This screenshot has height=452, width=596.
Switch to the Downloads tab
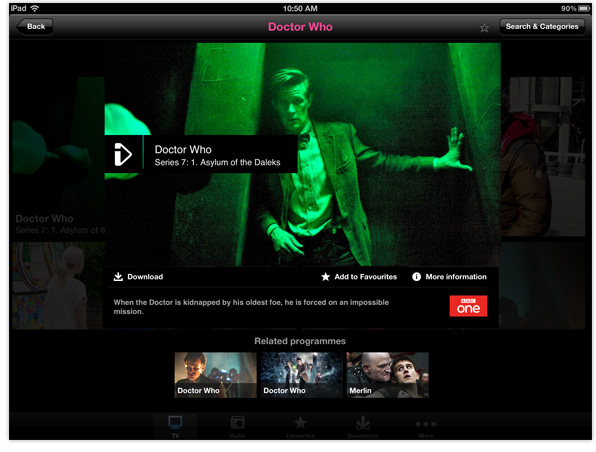click(363, 427)
